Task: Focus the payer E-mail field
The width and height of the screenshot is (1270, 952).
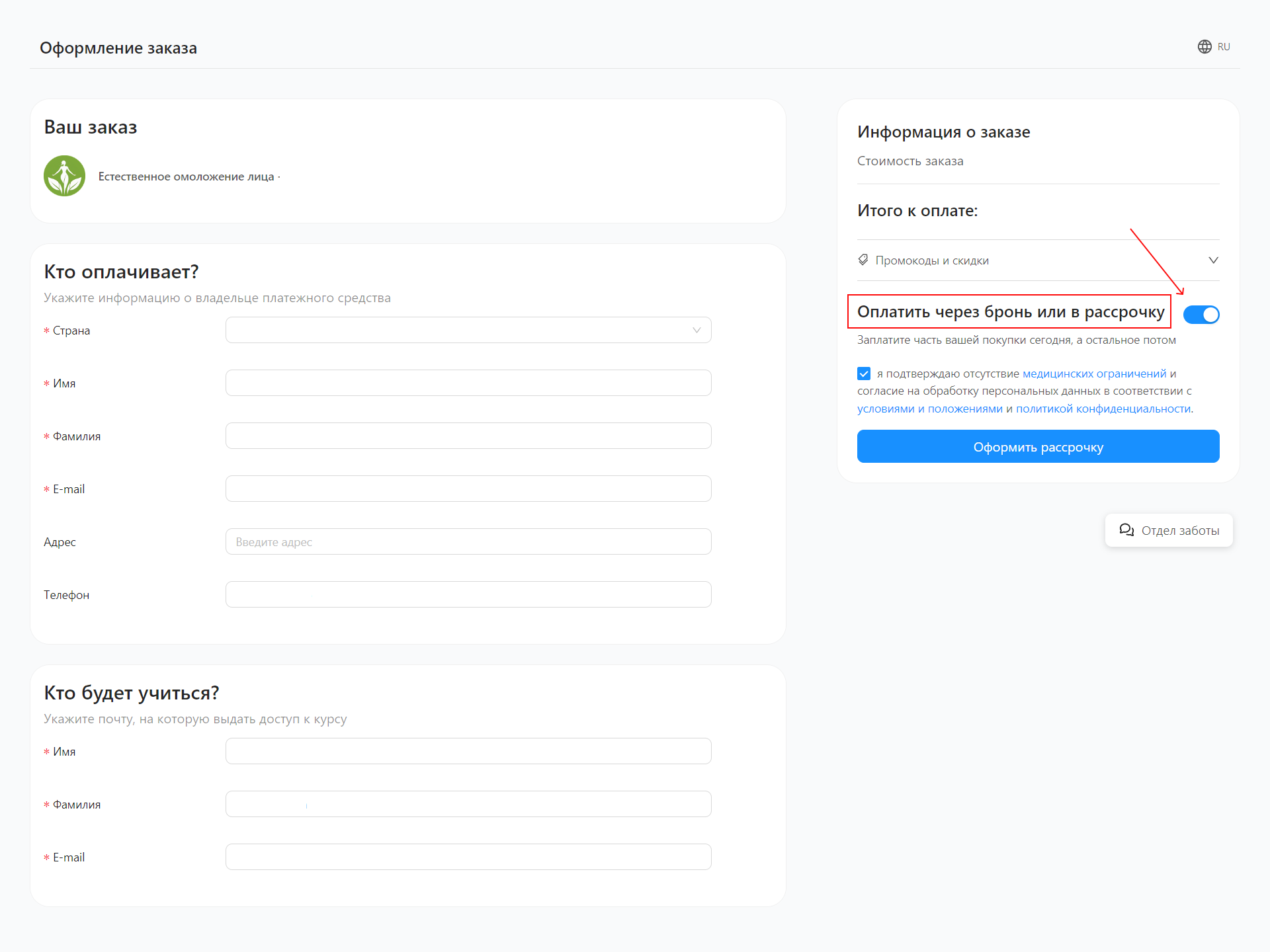Action: (x=468, y=489)
